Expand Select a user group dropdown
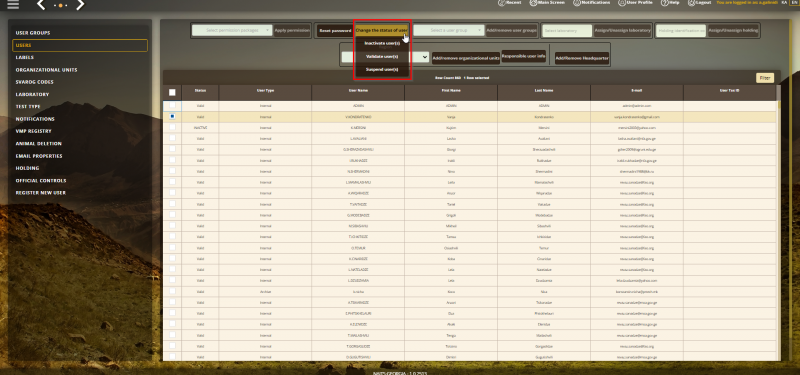The image size is (800, 375). click(448, 31)
